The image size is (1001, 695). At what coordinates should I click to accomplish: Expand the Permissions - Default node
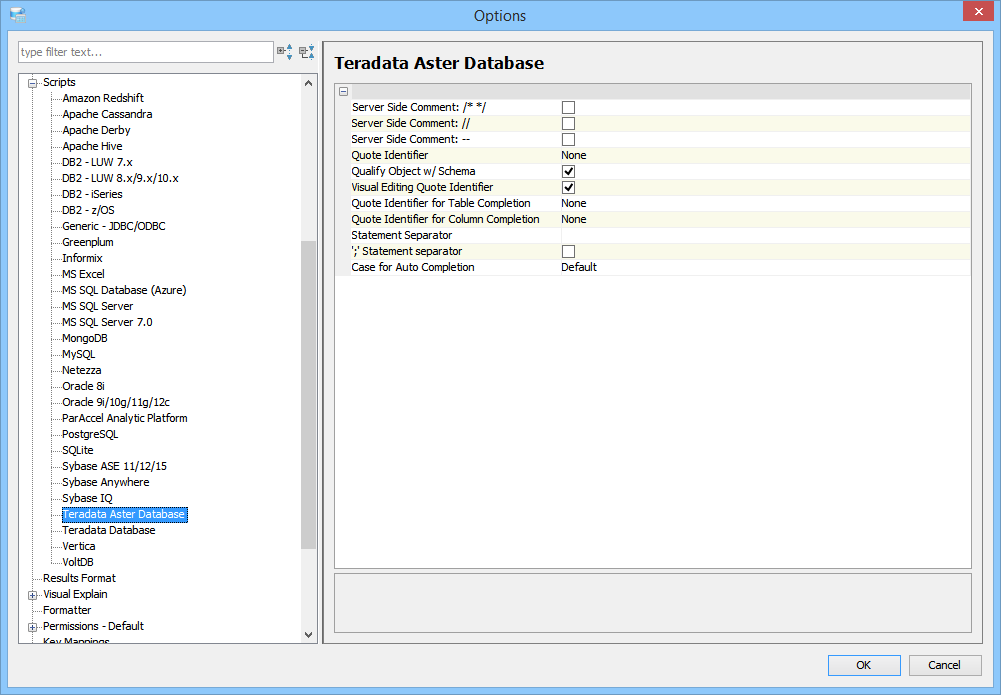point(33,627)
